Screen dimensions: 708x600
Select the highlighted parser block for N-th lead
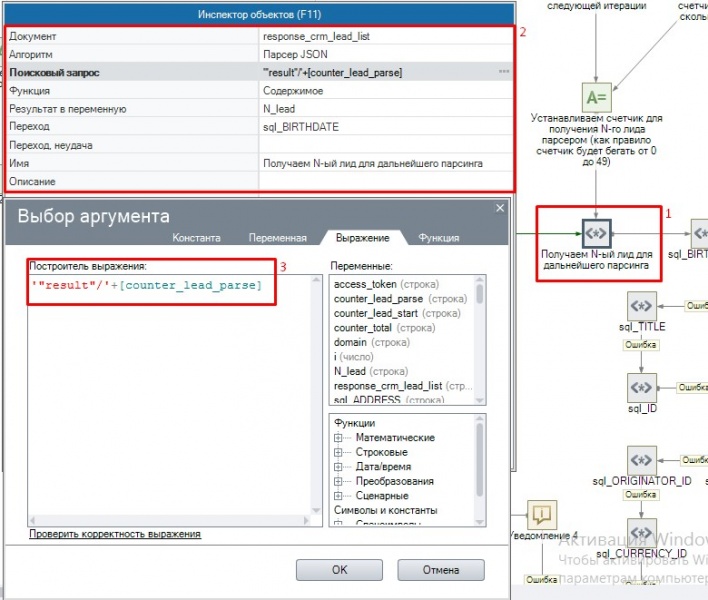(x=596, y=233)
